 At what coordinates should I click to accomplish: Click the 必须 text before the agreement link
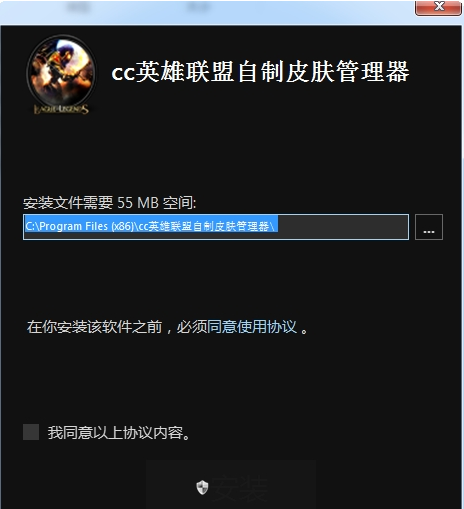[x=192, y=327]
